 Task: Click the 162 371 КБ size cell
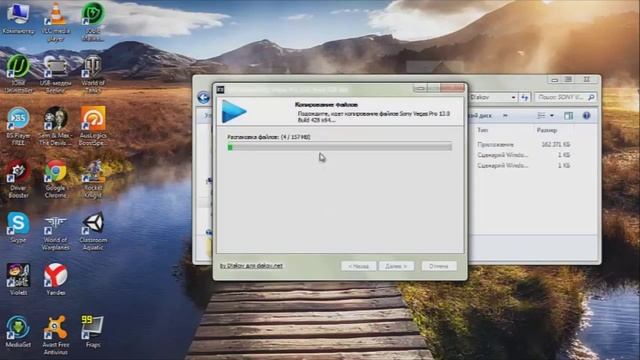[x=556, y=144]
